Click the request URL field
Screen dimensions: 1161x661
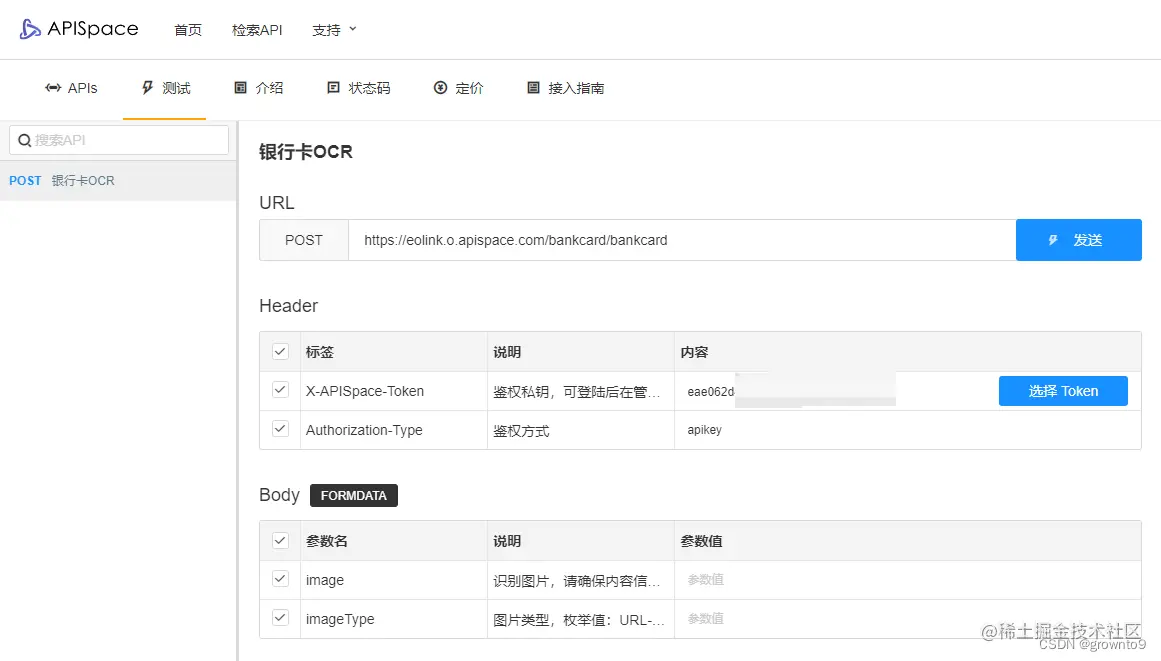[682, 240]
